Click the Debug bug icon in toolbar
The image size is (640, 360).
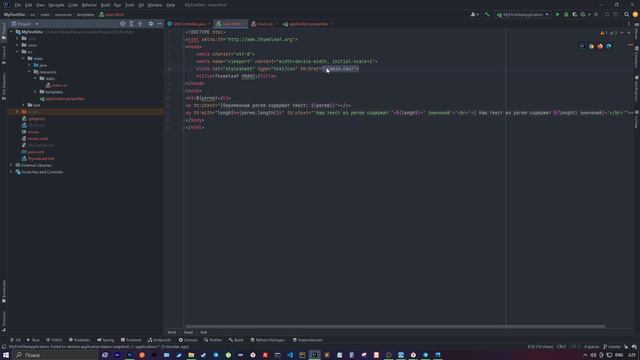566,14
